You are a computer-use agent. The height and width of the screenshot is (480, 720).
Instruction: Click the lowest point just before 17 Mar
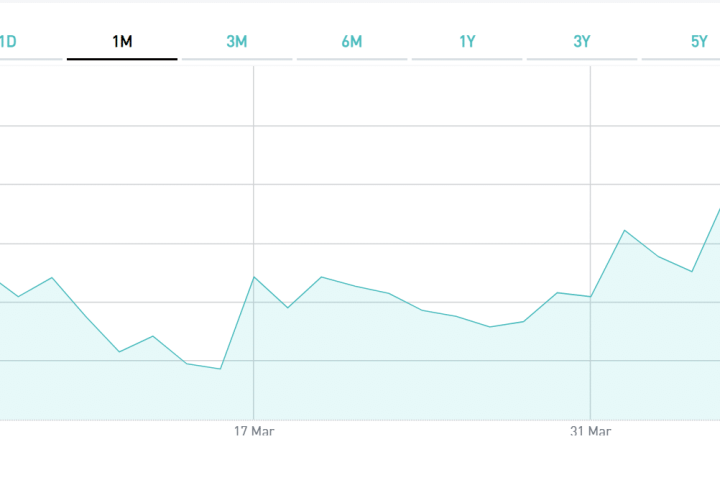(x=220, y=369)
